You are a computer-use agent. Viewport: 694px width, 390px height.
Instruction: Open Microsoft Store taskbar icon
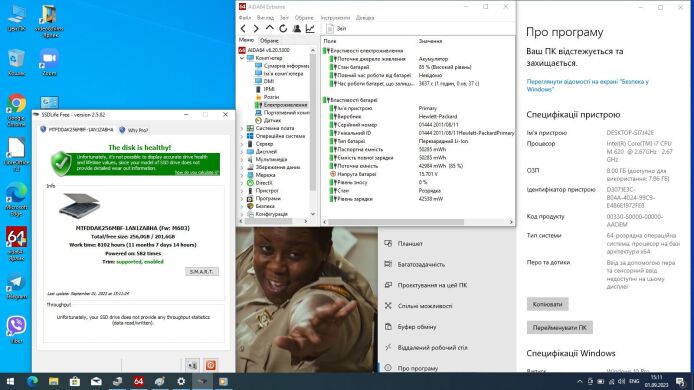click(75, 381)
